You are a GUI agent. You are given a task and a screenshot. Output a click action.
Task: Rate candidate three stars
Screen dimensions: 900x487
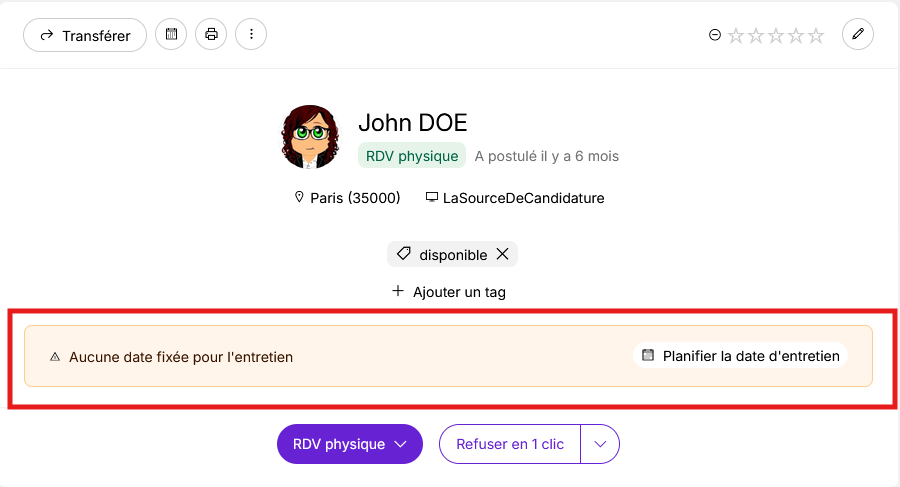point(776,36)
